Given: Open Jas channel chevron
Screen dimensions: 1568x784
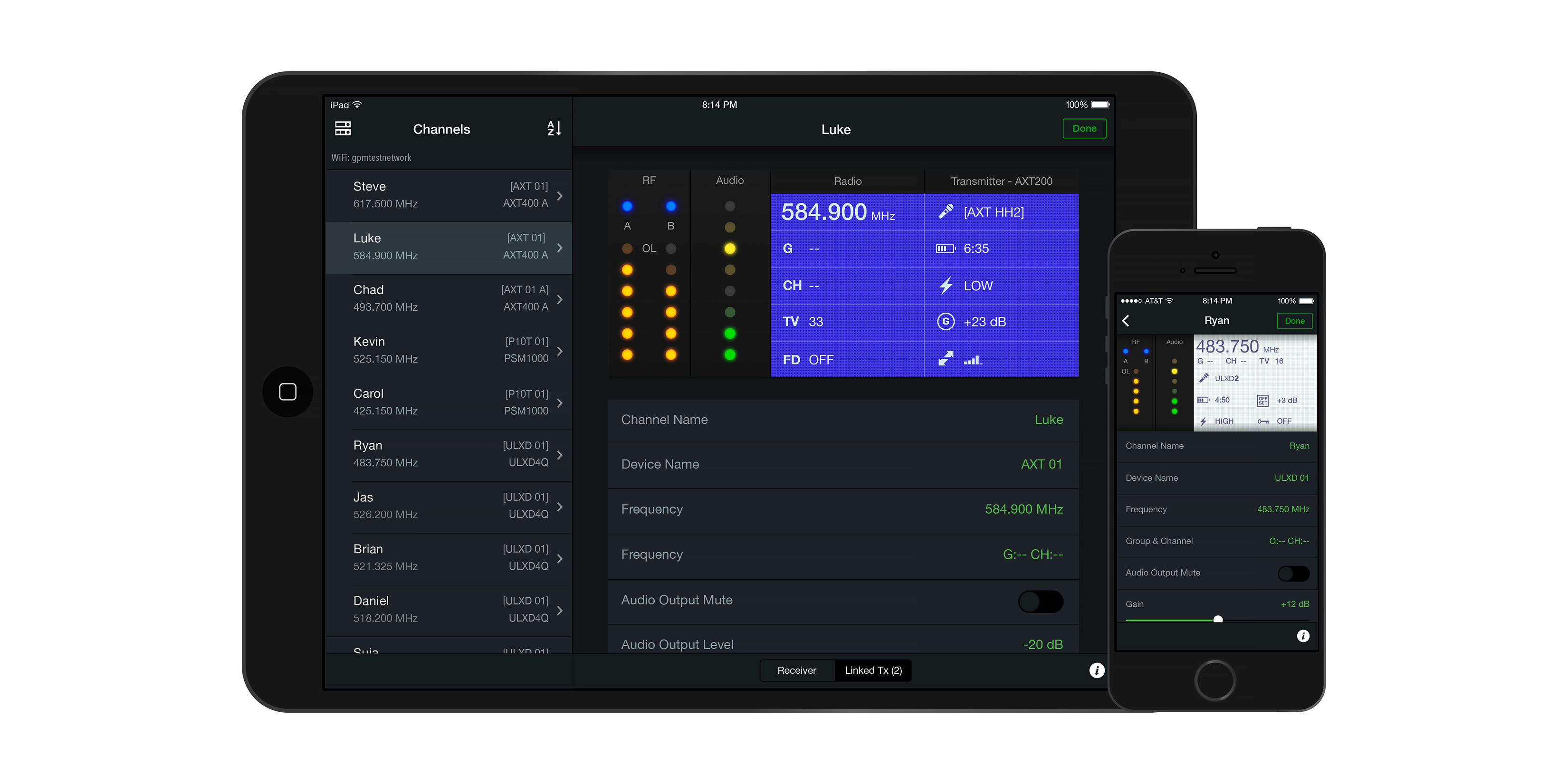Looking at the screenshot, I should click(559, 507).
